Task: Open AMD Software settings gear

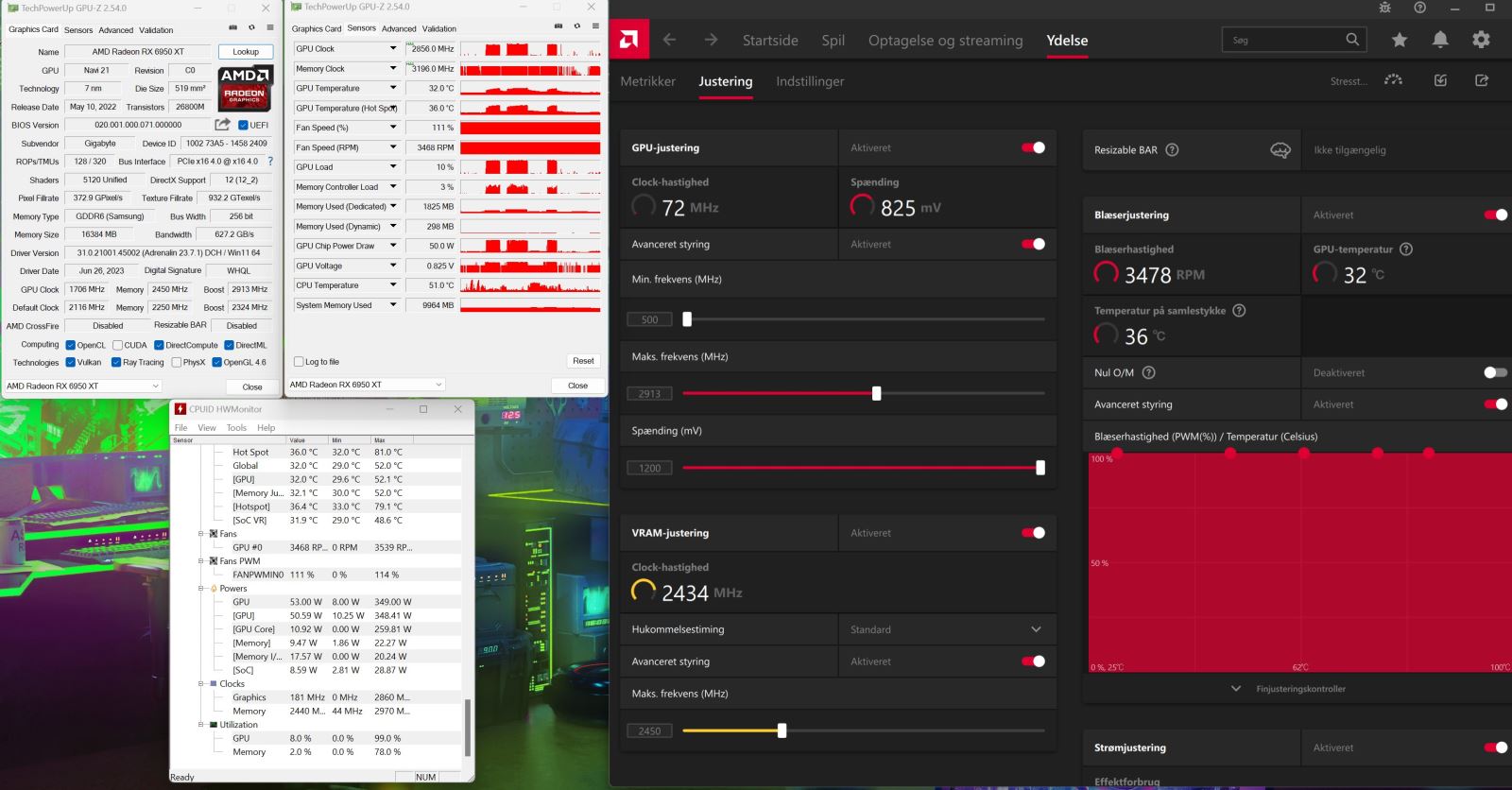Action: tap(1481, 40)
